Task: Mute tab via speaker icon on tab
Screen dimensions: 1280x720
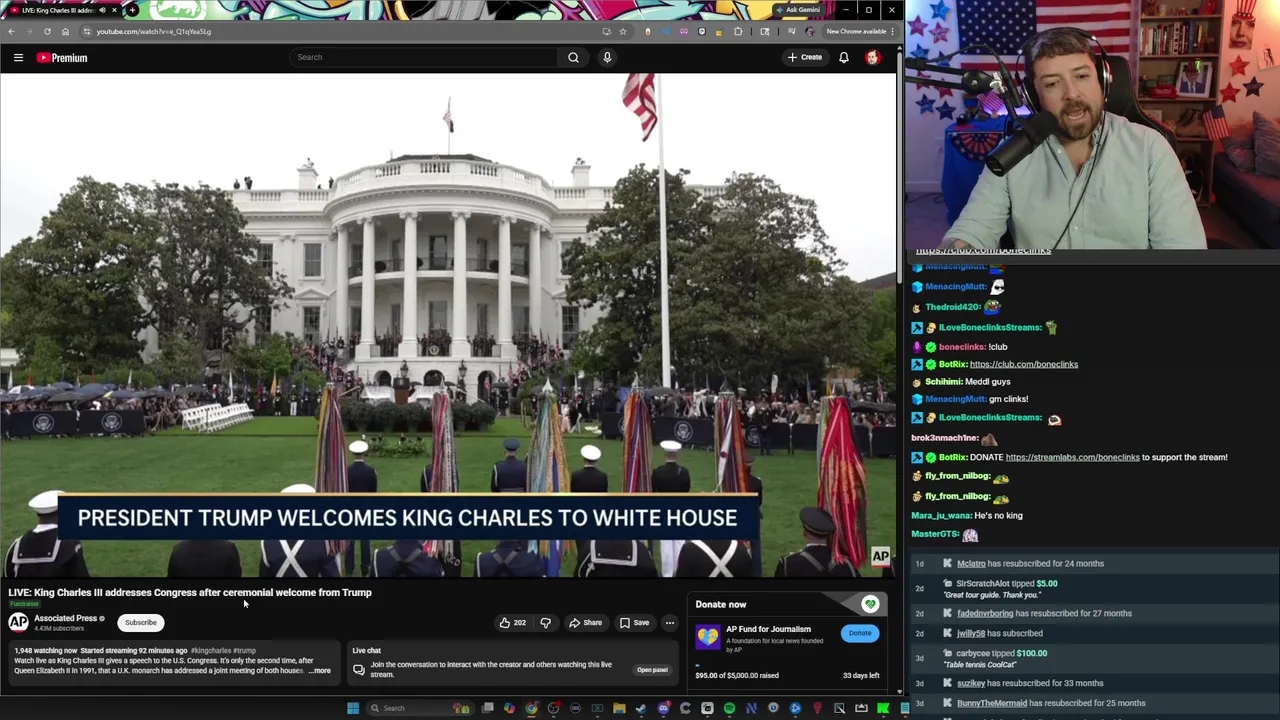Action: tap(100, 10)
